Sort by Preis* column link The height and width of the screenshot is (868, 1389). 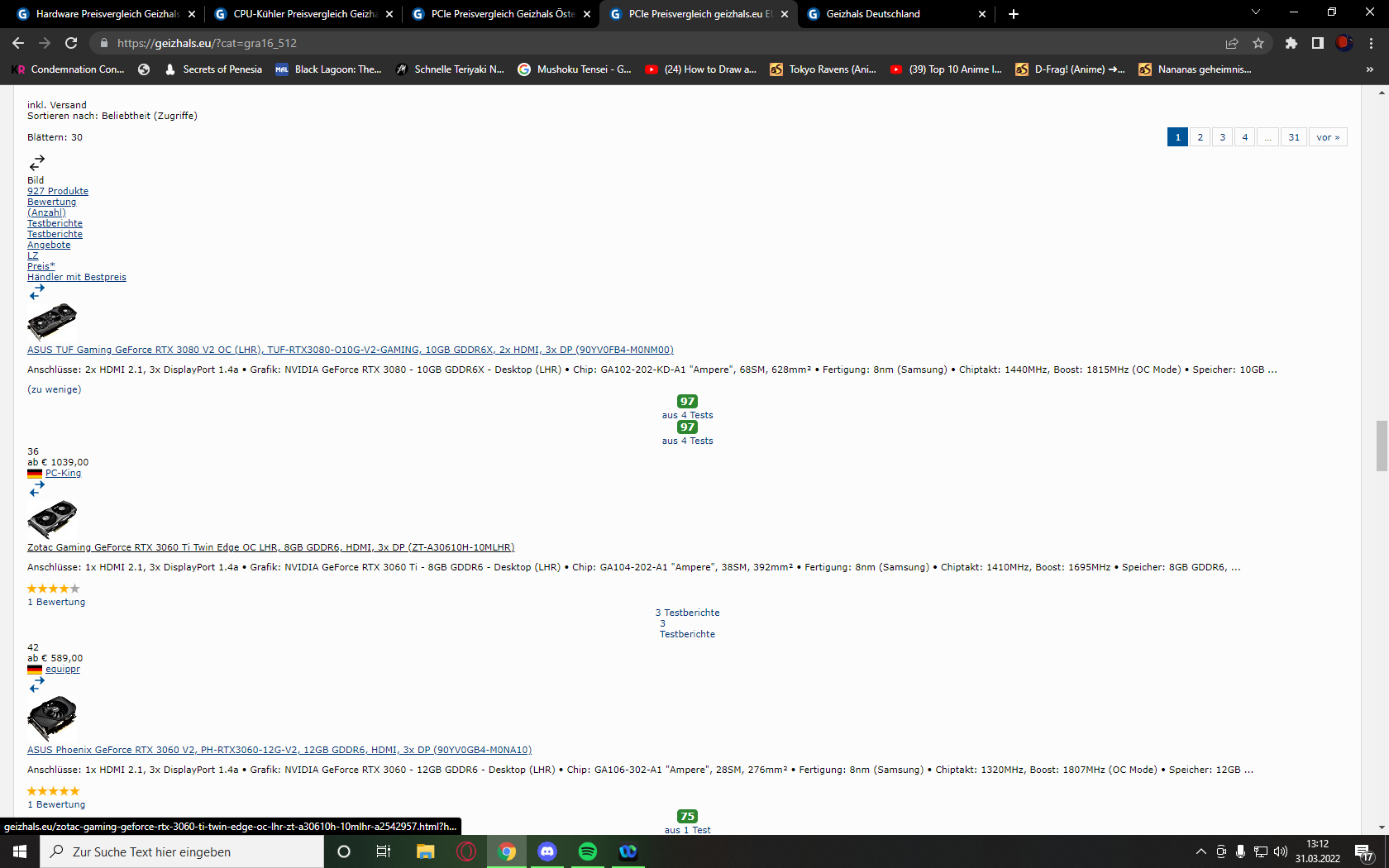click(x=41, y=266)
